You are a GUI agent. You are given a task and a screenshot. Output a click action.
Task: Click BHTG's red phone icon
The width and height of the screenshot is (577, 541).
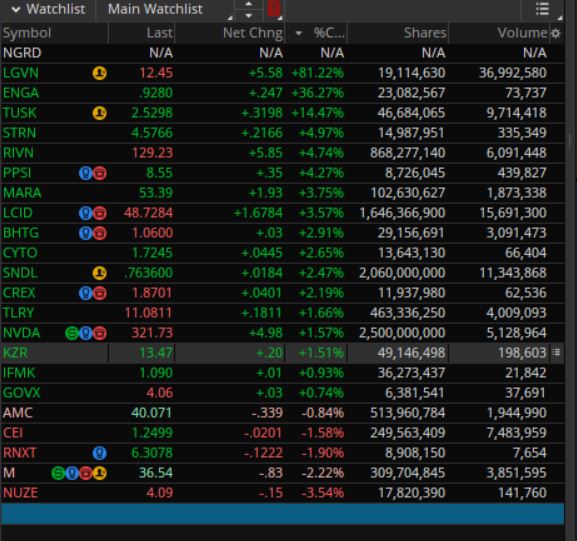(100, 233)
